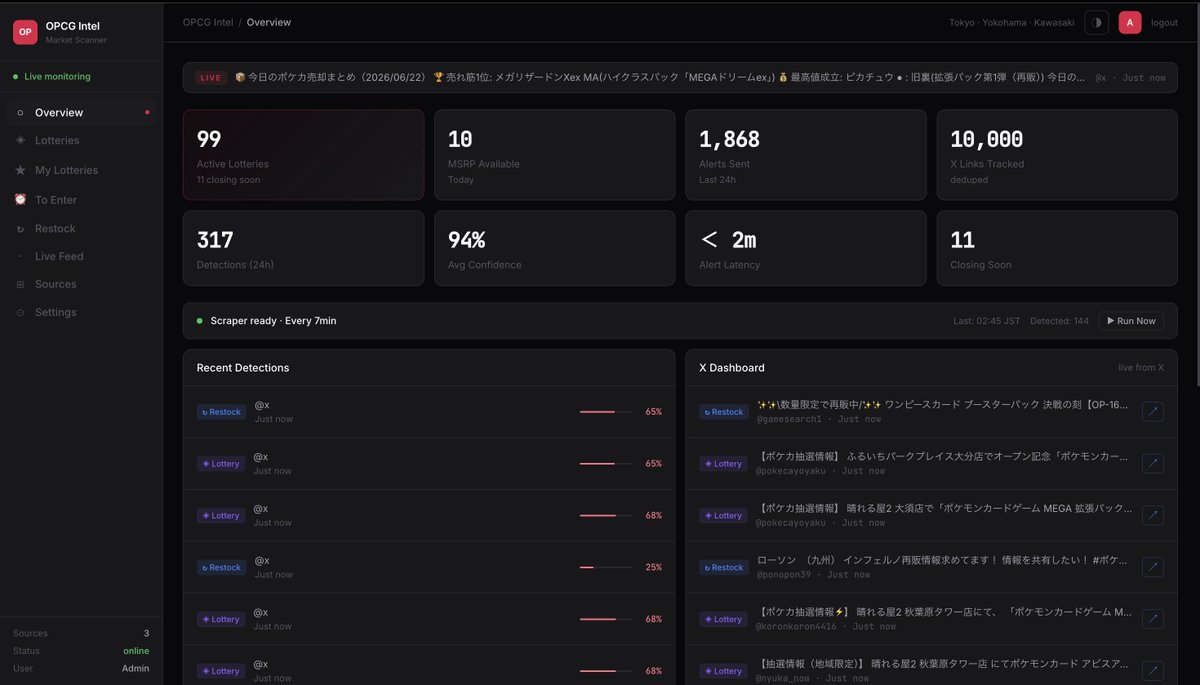
Task: Open the Sources page
Action: (81, 284)
